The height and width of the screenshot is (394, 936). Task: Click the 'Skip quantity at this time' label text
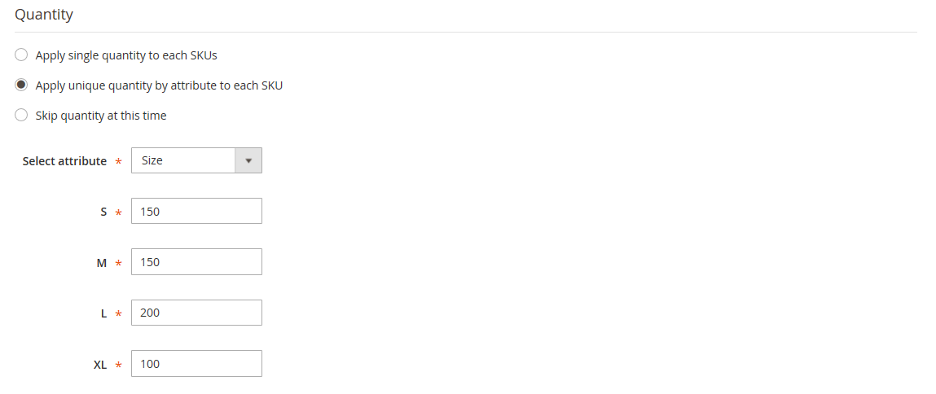coord(101,115)
